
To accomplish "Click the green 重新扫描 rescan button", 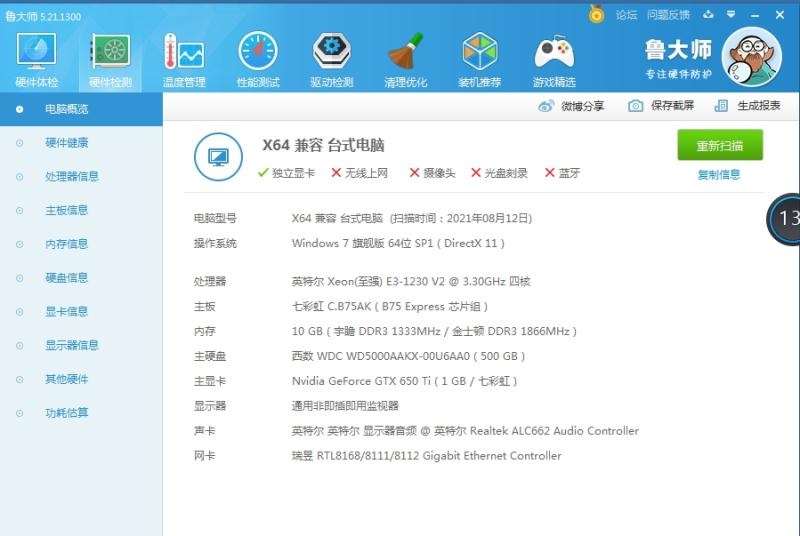I will pos(720,145).
